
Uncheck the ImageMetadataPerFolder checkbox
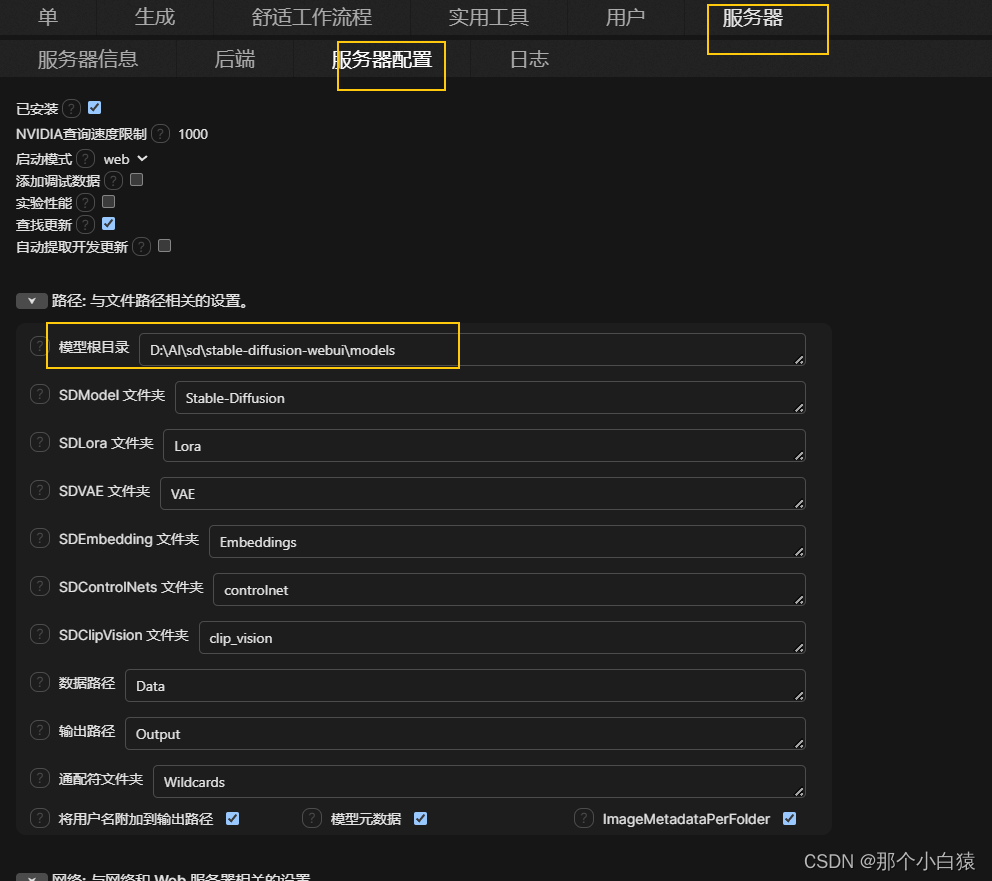pyautogui.click(x=790, y=818)
